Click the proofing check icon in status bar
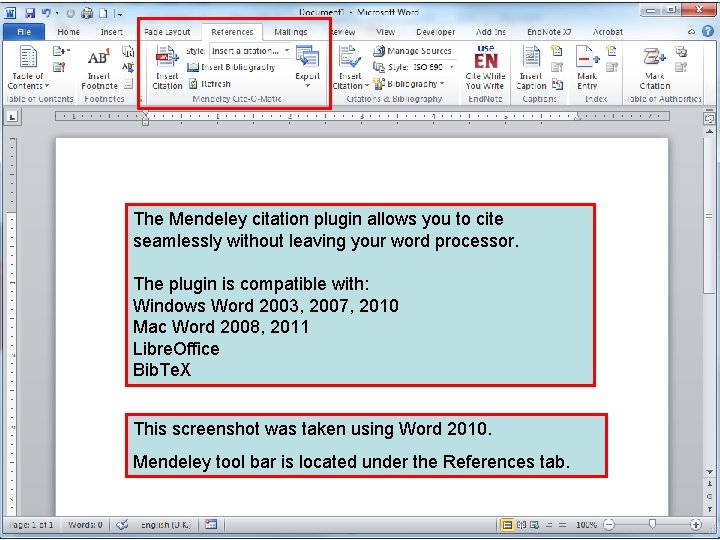Image resolution: width=720 pixels, height=540 pixels. coord(122,524)
